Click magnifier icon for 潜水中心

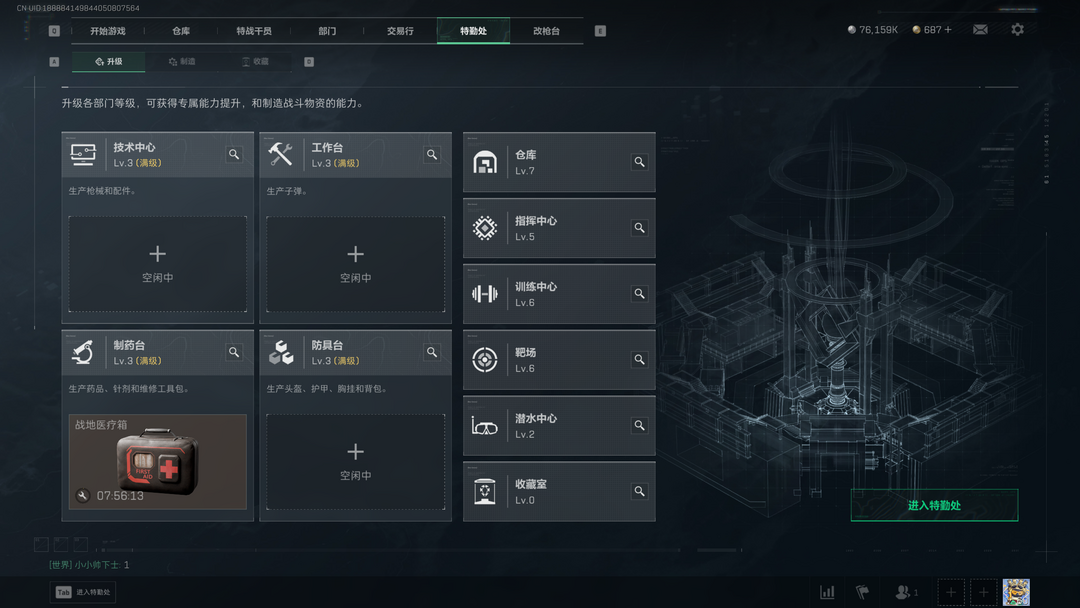point(639,426)
